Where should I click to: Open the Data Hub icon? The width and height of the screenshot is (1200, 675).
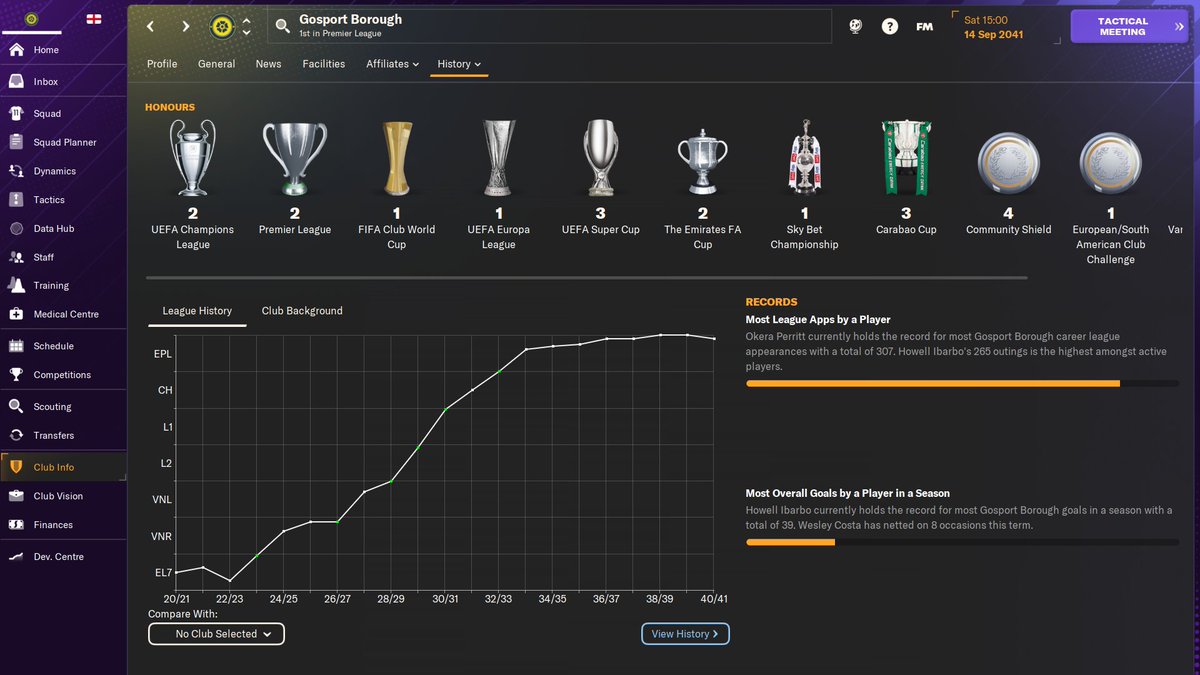coord(16,229)
